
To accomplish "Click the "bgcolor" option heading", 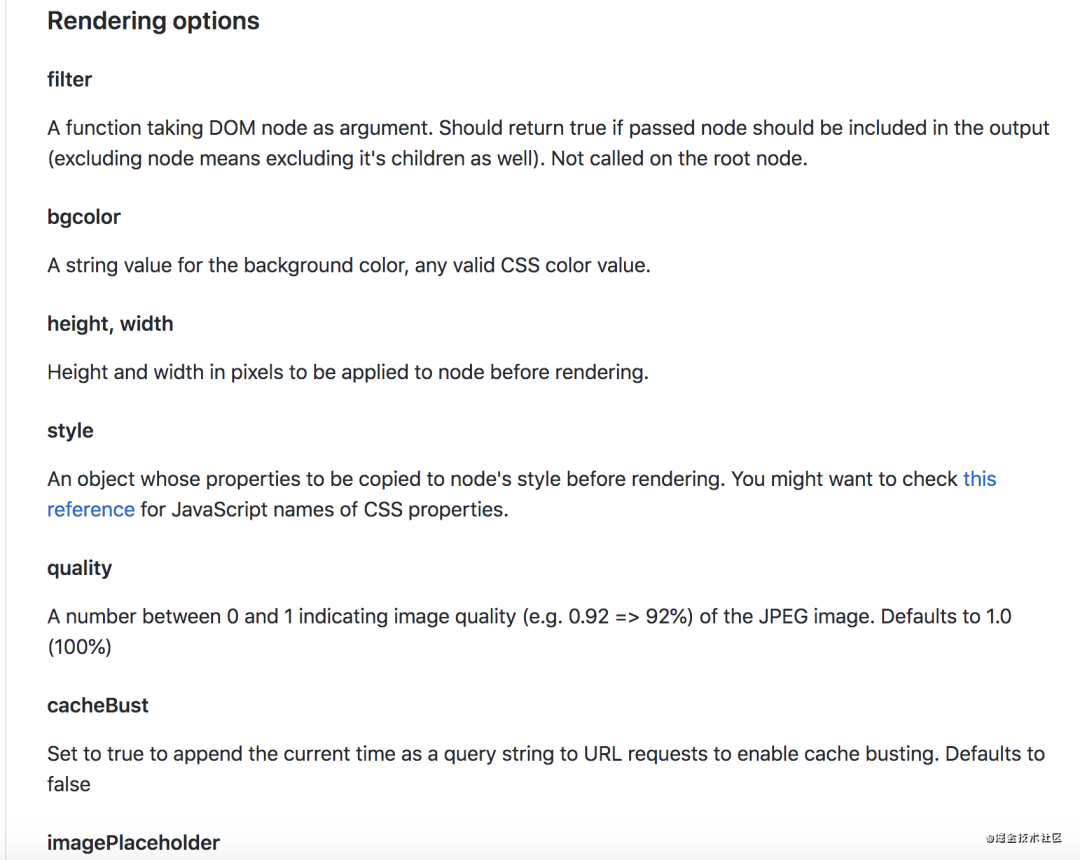I will point(84,217).
